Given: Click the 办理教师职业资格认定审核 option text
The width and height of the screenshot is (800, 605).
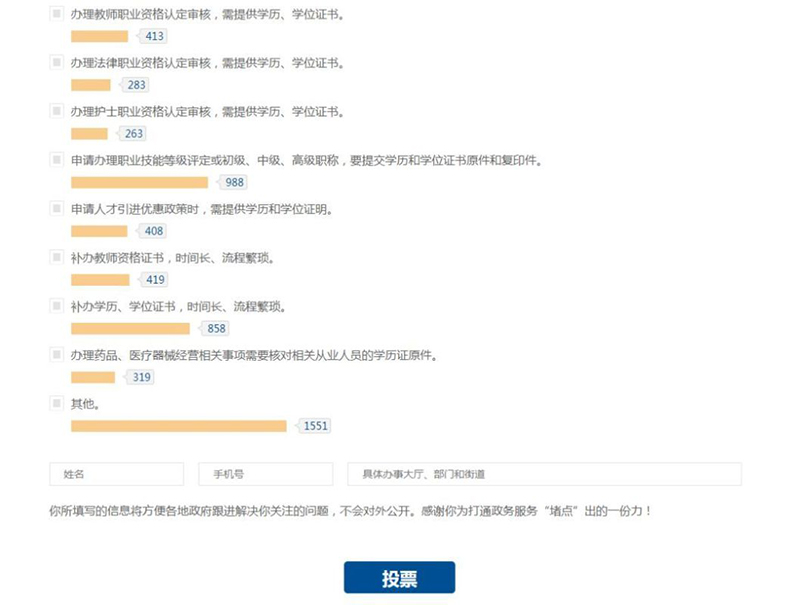Looking at the screenshot, I should coord(207,14).
